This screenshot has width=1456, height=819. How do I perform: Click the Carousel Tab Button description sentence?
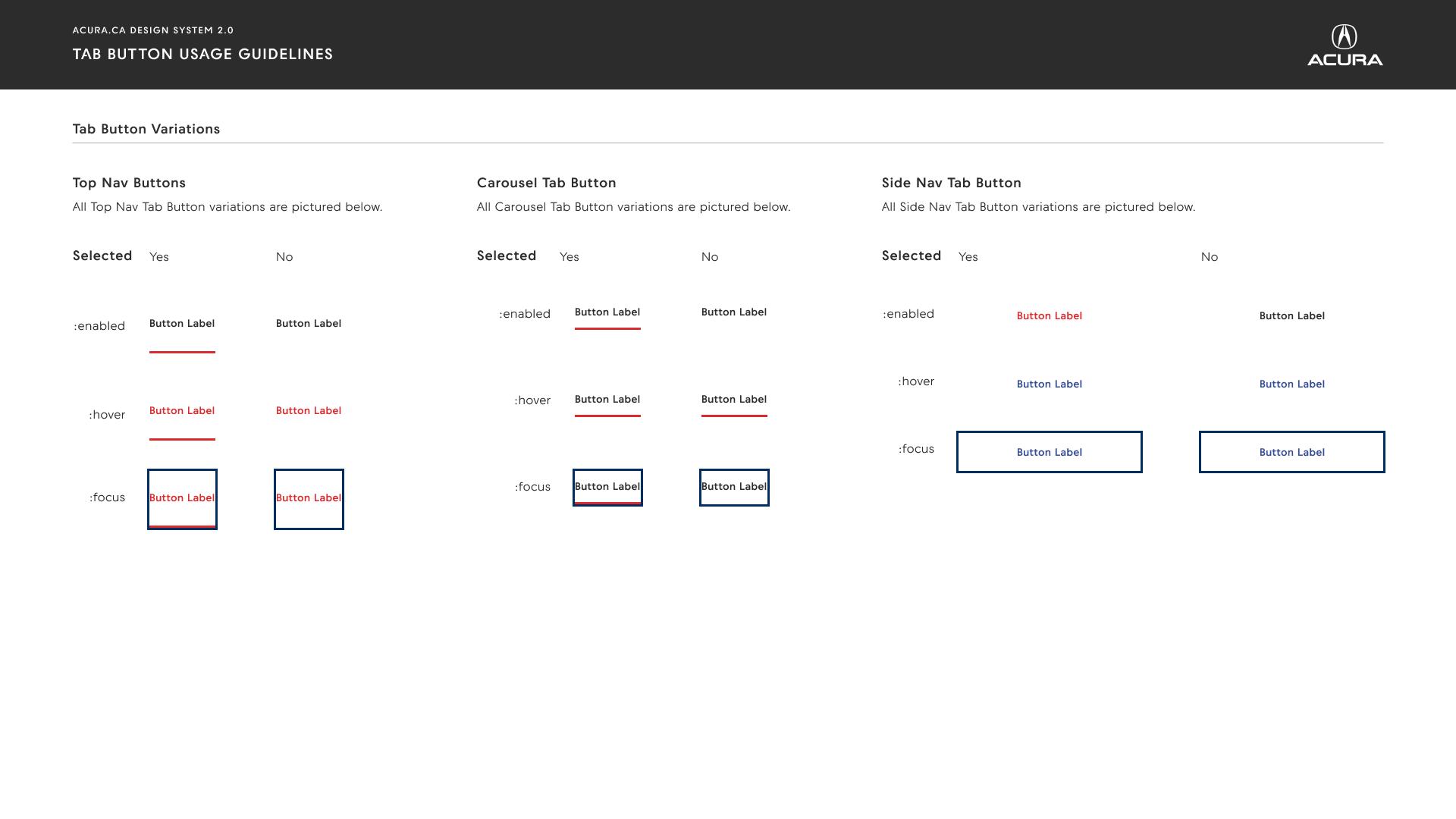coord(633,207)
